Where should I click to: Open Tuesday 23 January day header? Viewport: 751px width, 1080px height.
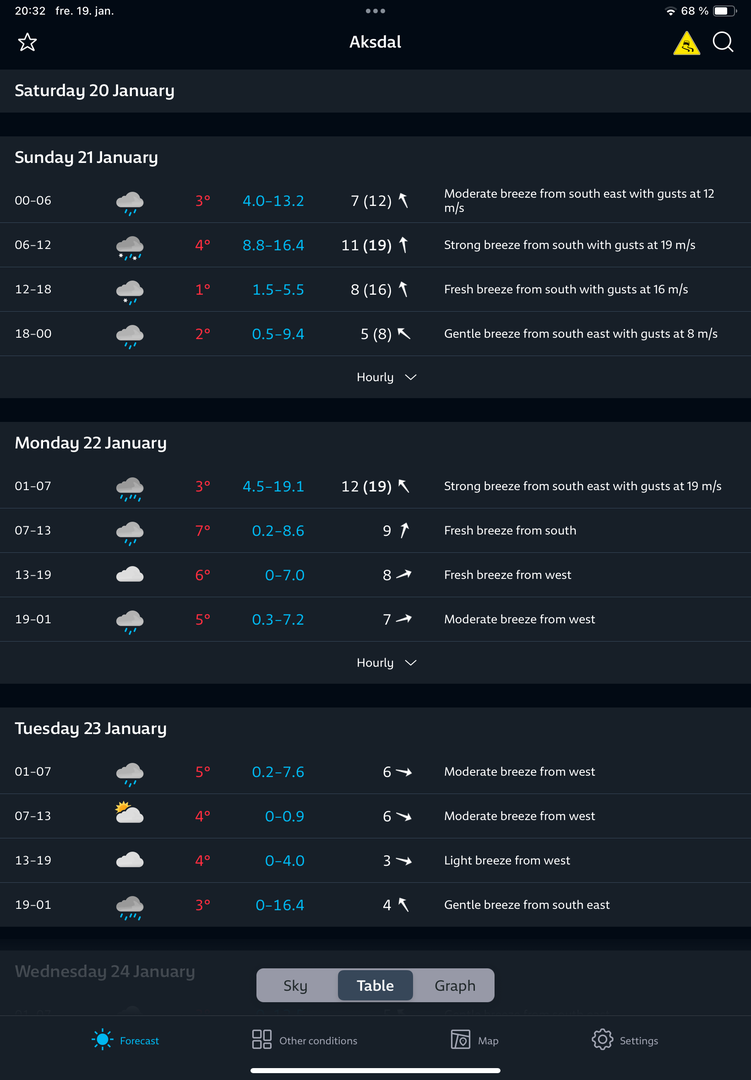[90, 729]
